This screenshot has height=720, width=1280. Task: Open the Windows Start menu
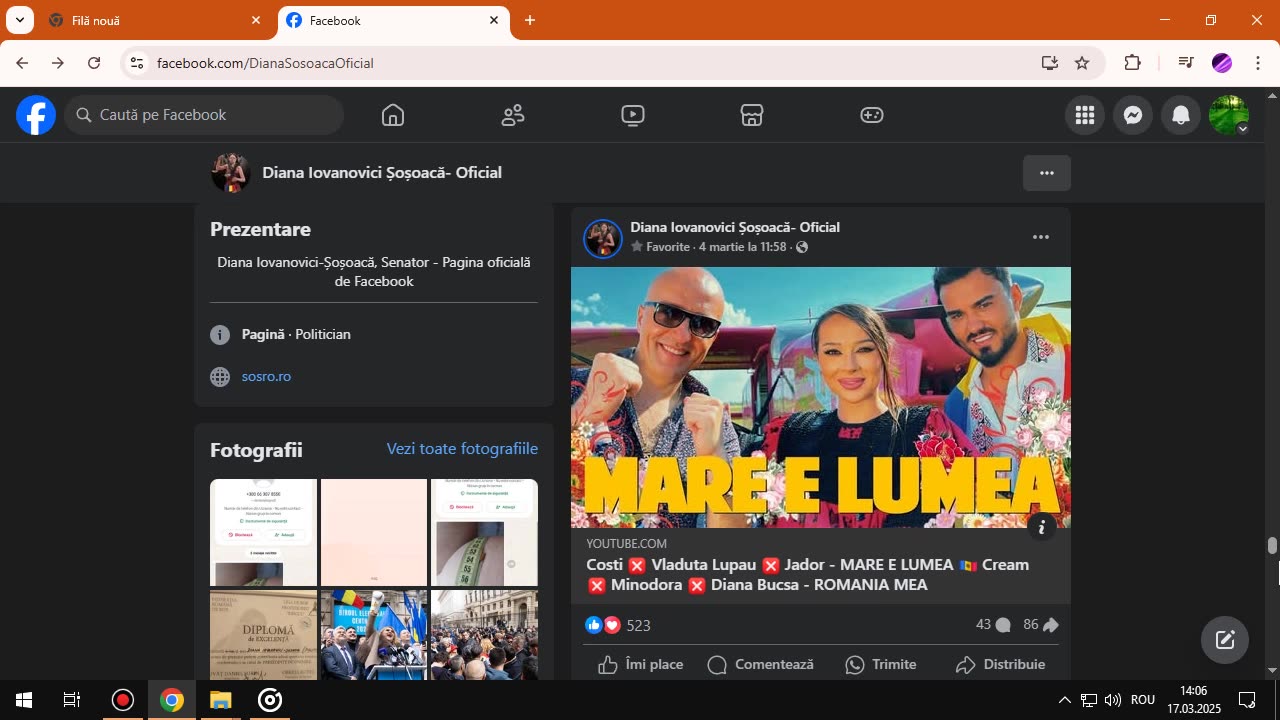[x=24, y=700]
